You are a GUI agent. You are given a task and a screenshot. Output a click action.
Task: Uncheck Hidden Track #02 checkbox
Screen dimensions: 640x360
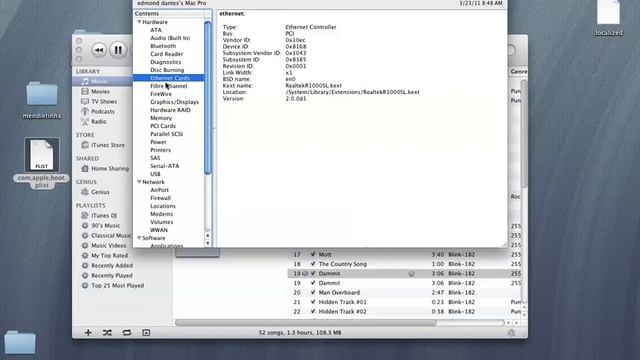(313, 311)
